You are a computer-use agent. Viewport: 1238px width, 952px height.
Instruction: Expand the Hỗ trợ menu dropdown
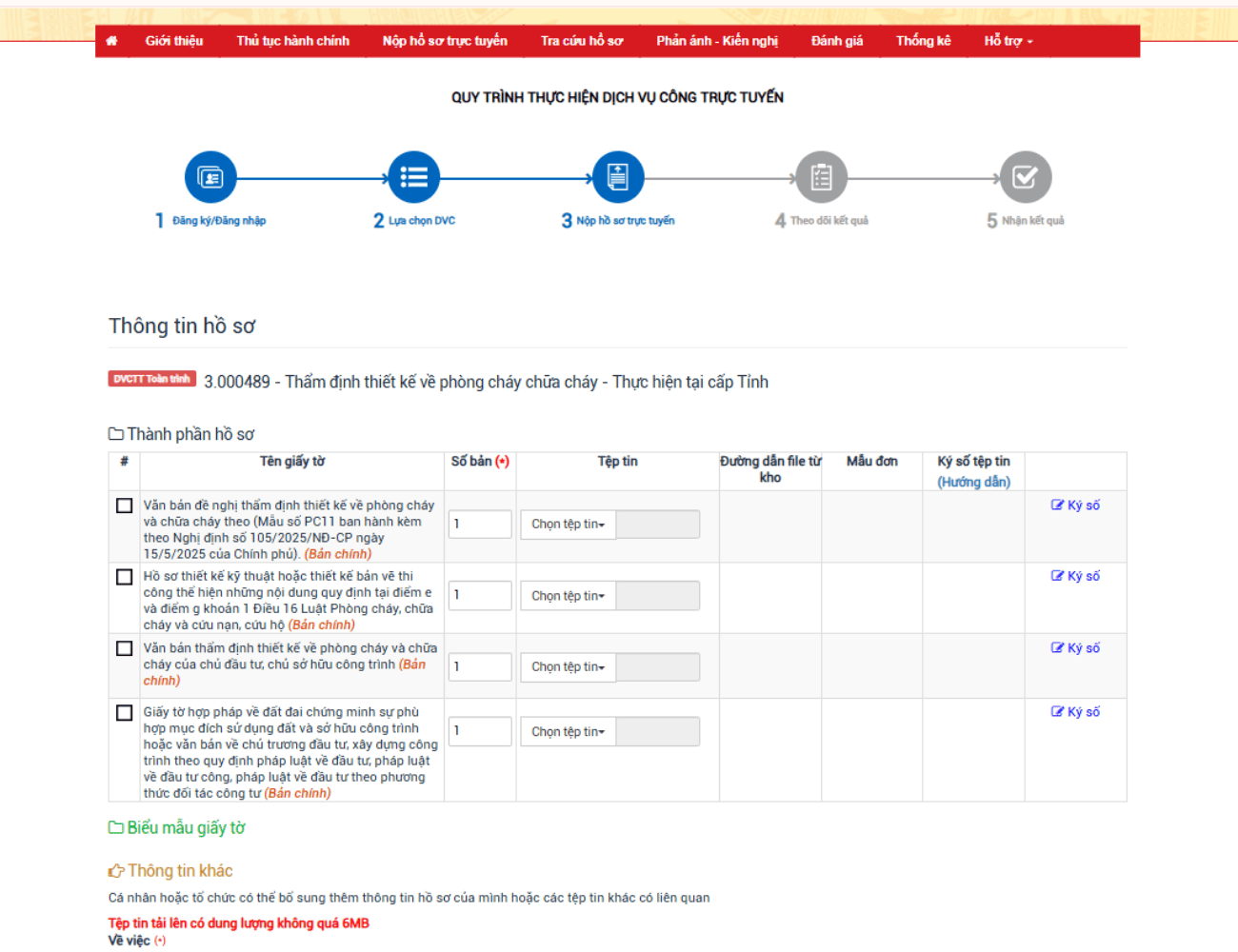coord(1008,41)
